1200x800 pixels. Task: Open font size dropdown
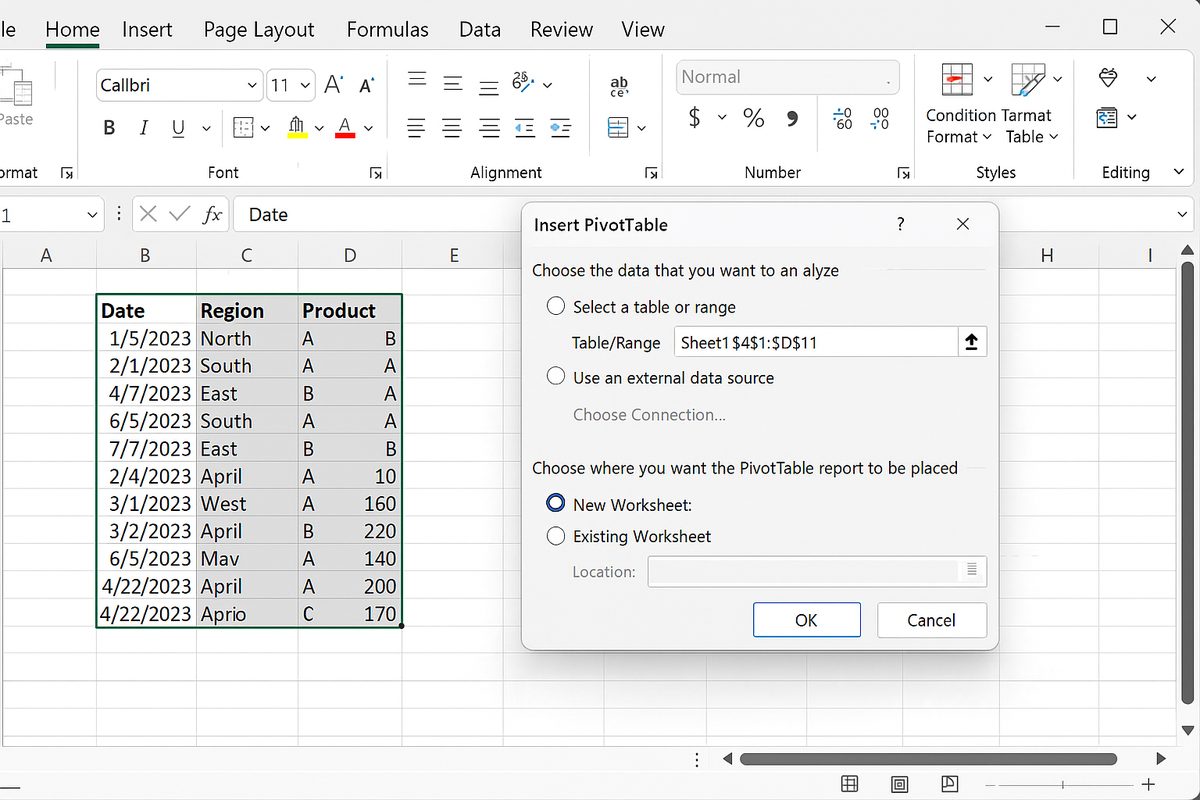[x=305, y=85]
